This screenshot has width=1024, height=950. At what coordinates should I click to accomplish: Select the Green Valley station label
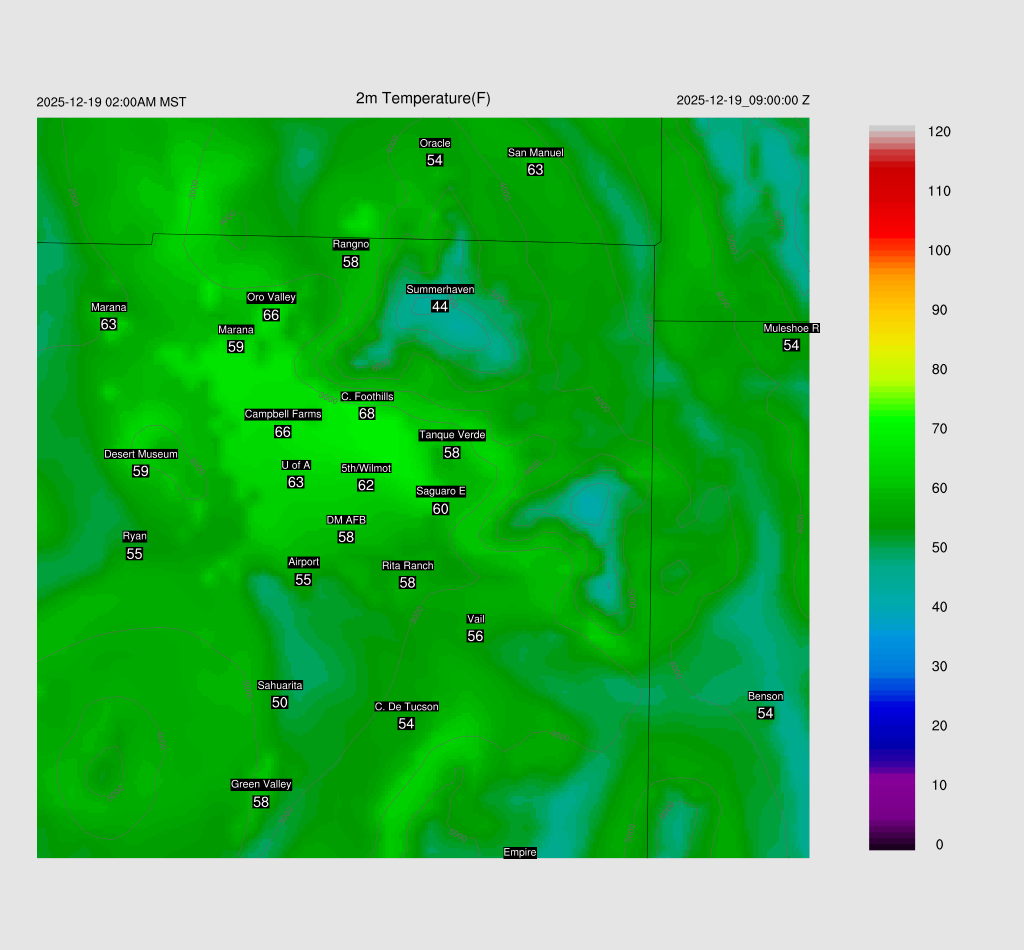[261, 784]
